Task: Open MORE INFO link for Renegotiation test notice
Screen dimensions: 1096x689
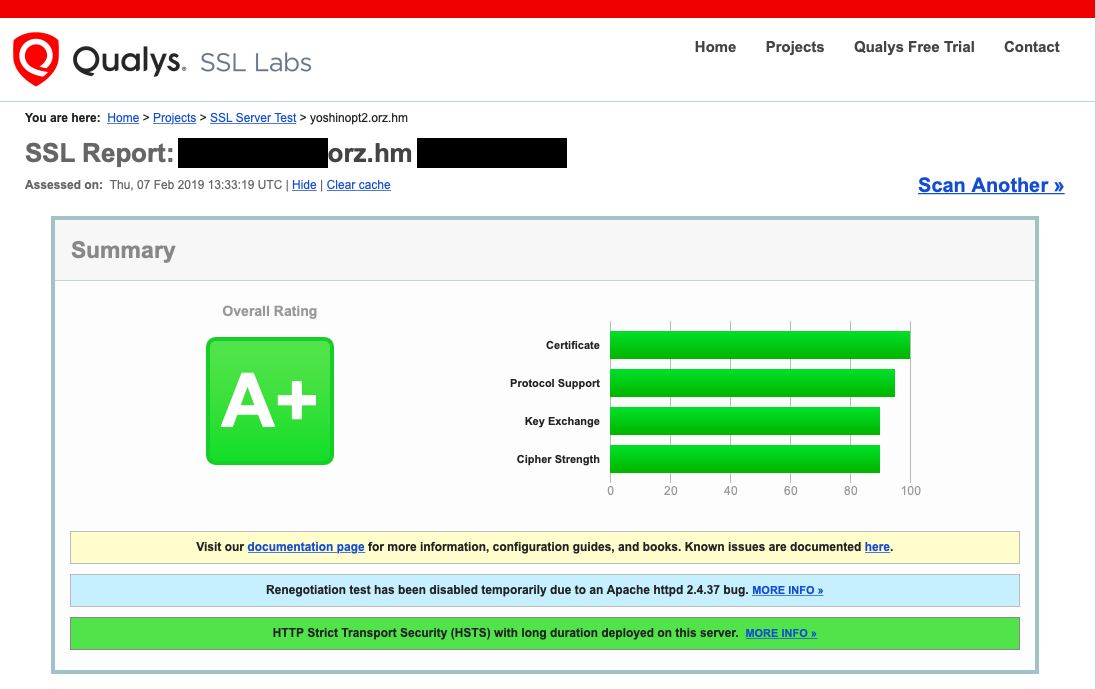Action: point(787,590)
